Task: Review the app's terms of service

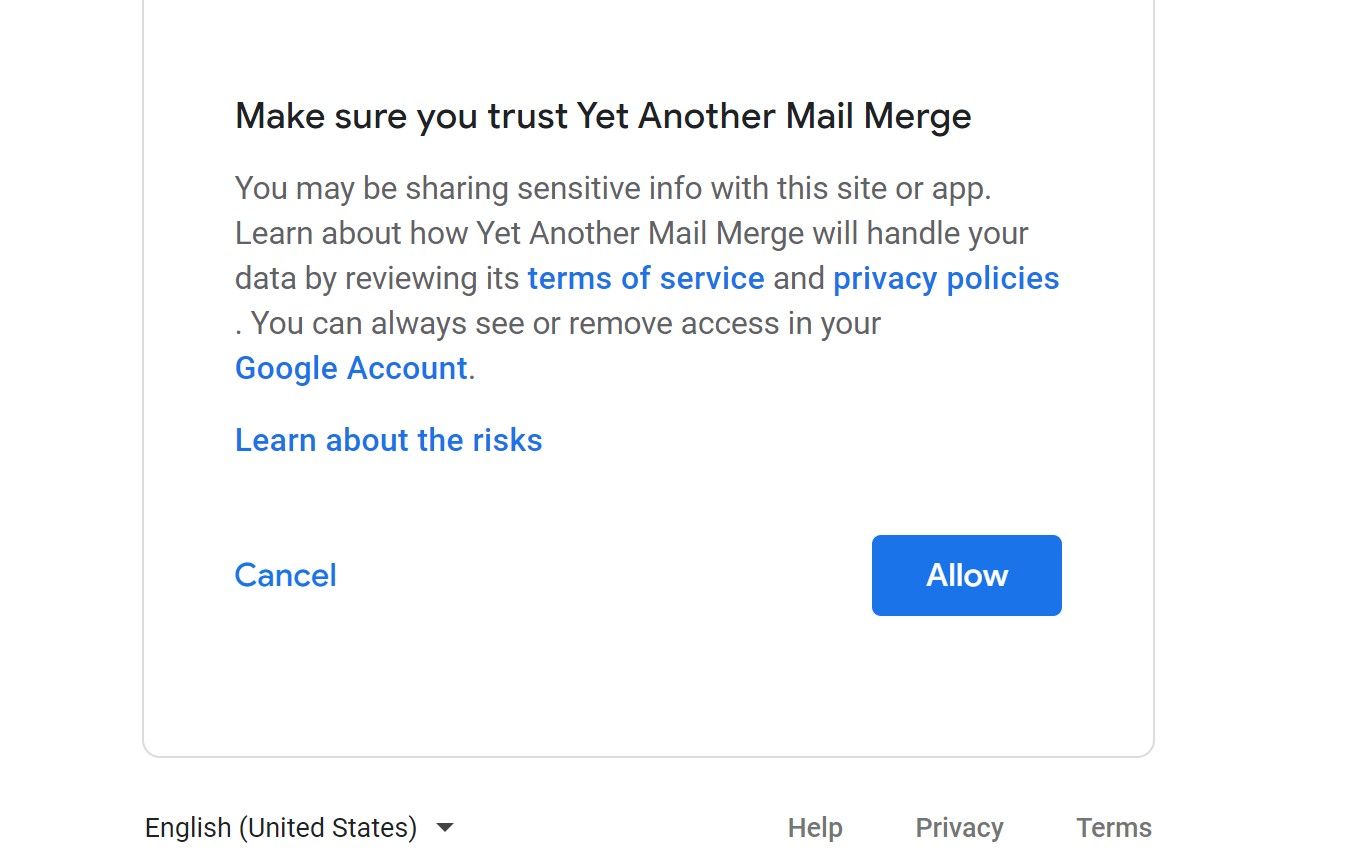Action: tap(645, 278)
